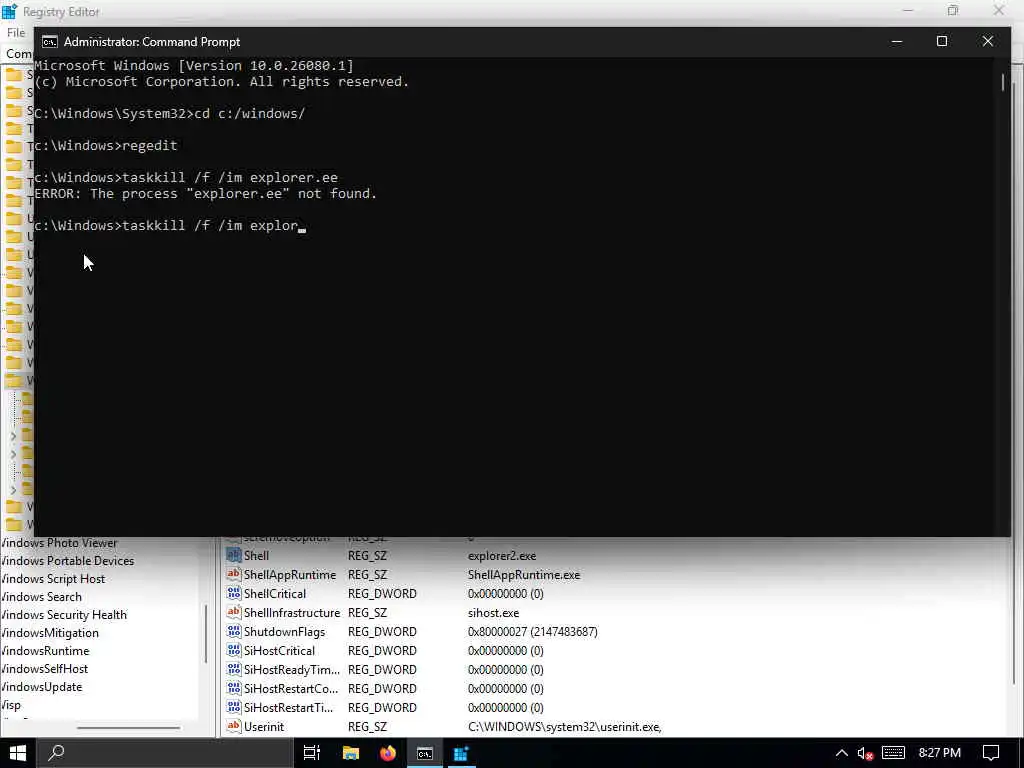
Task: Select Userinit value name
Action: [264, 726]
